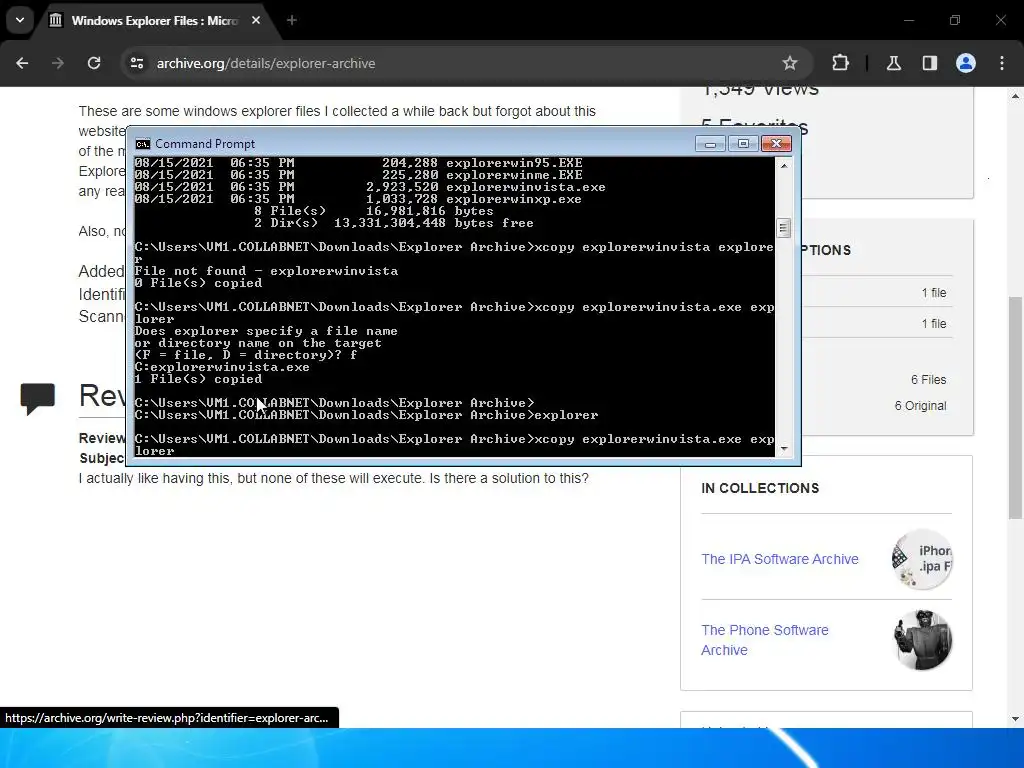
Task: Click the 6 Original download entry
Action: 920,406
